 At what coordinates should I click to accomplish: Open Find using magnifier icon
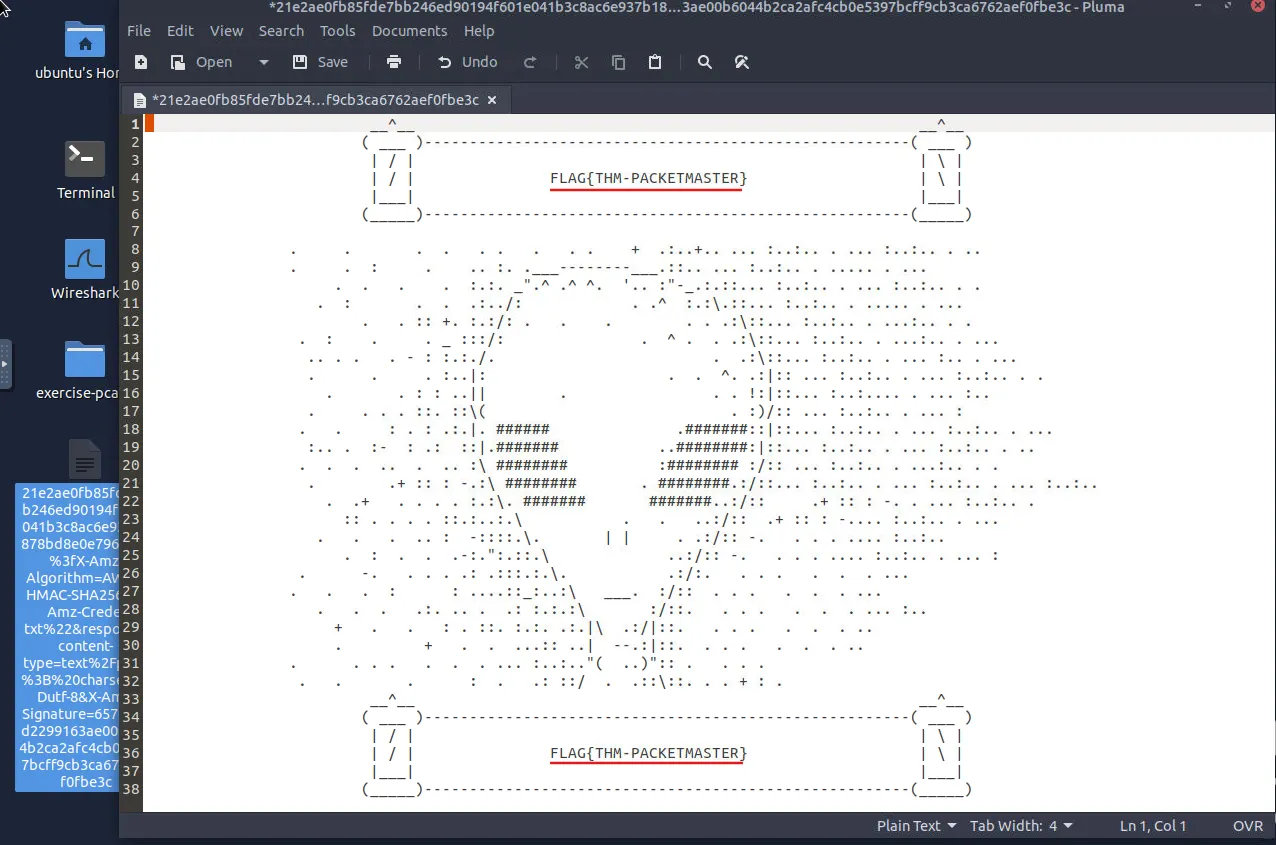(705, 62)
